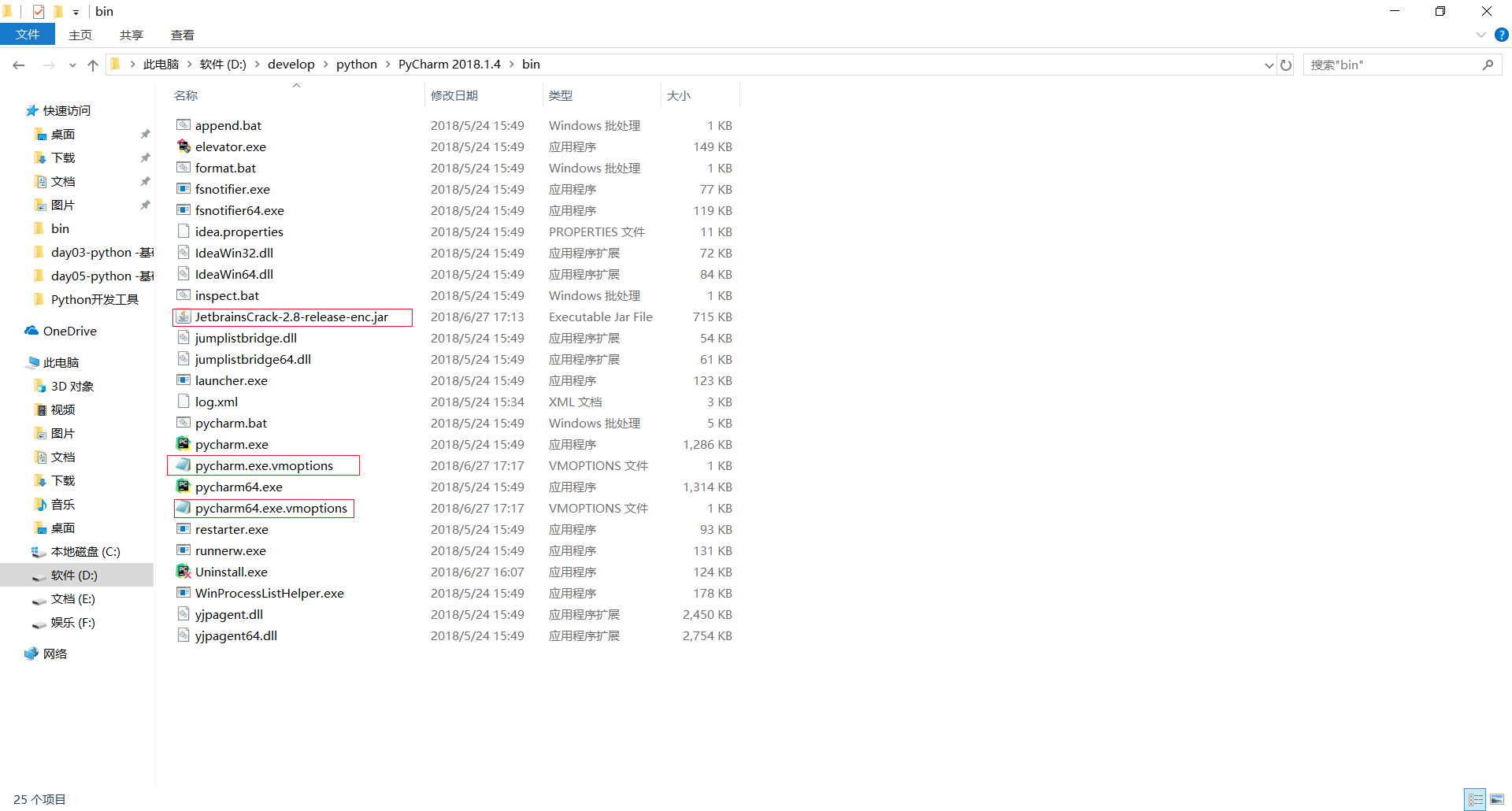Image resolution: width=1512 pixels, height=811 pixels.
Task: Click the refresh button beside address bar
Action: coord(1286,65)
